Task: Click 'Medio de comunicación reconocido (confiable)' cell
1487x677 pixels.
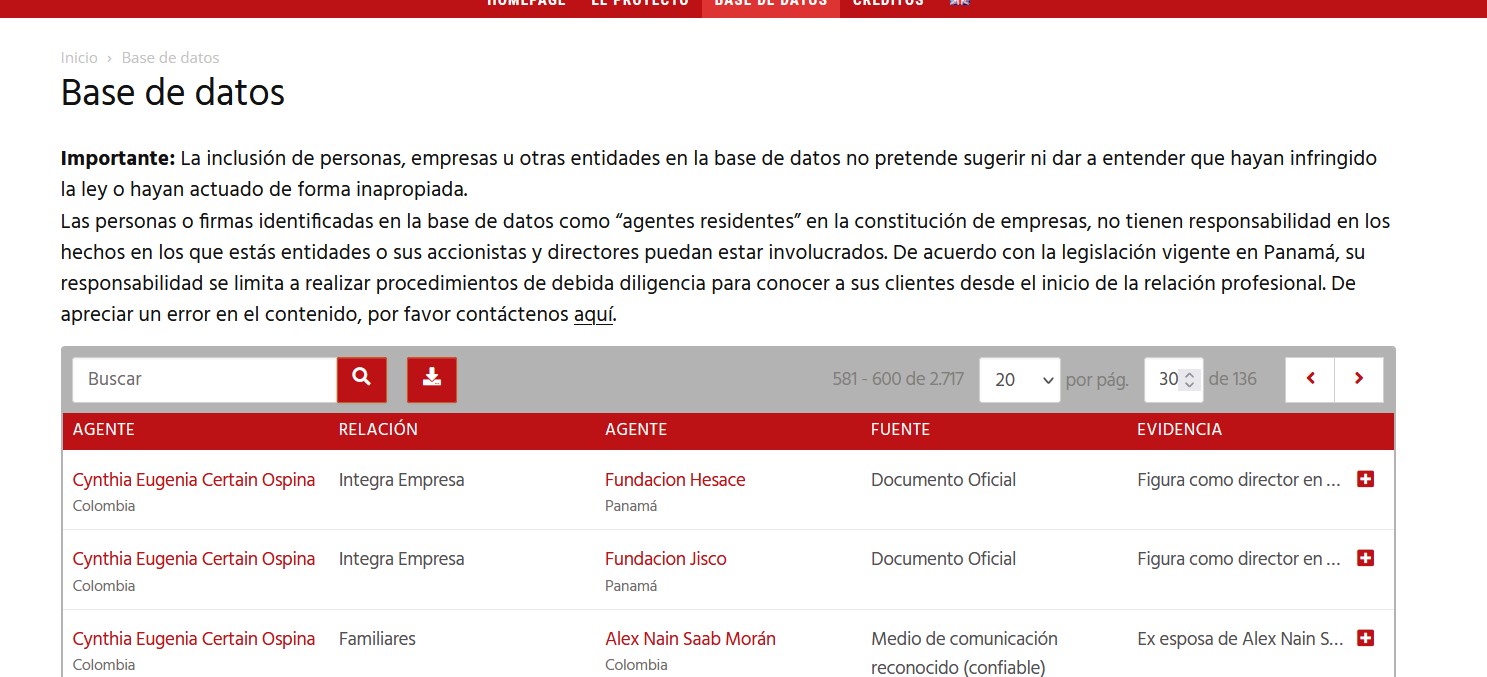Action: [x=964, y=653]
